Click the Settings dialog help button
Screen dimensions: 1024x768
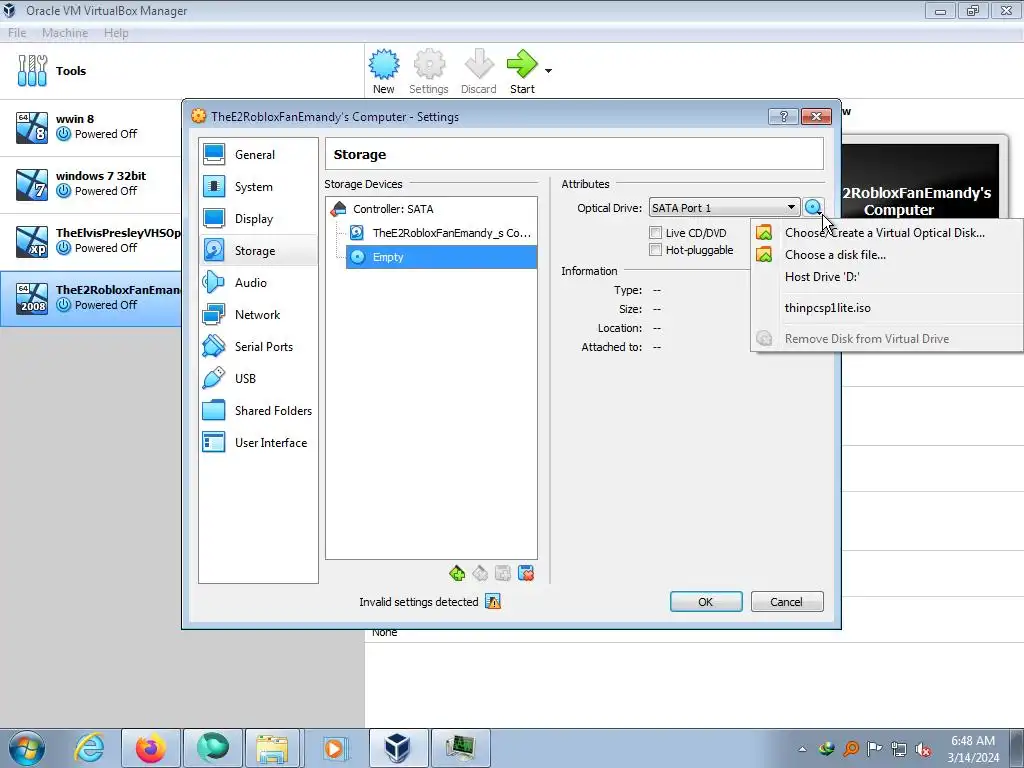pyautogui.click(x=784, y=117)
